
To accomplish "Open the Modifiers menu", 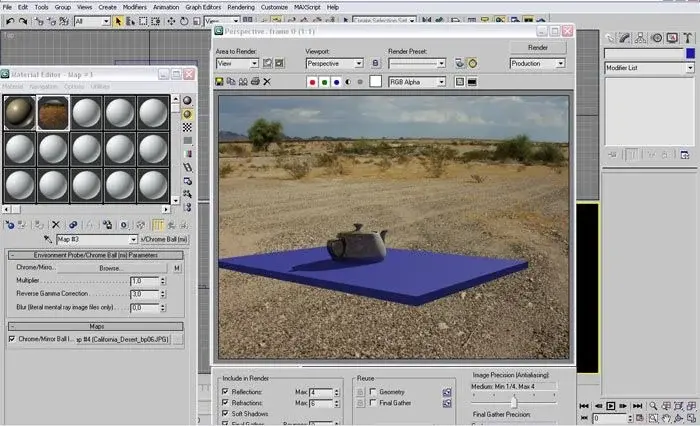I will pos(135,7).
